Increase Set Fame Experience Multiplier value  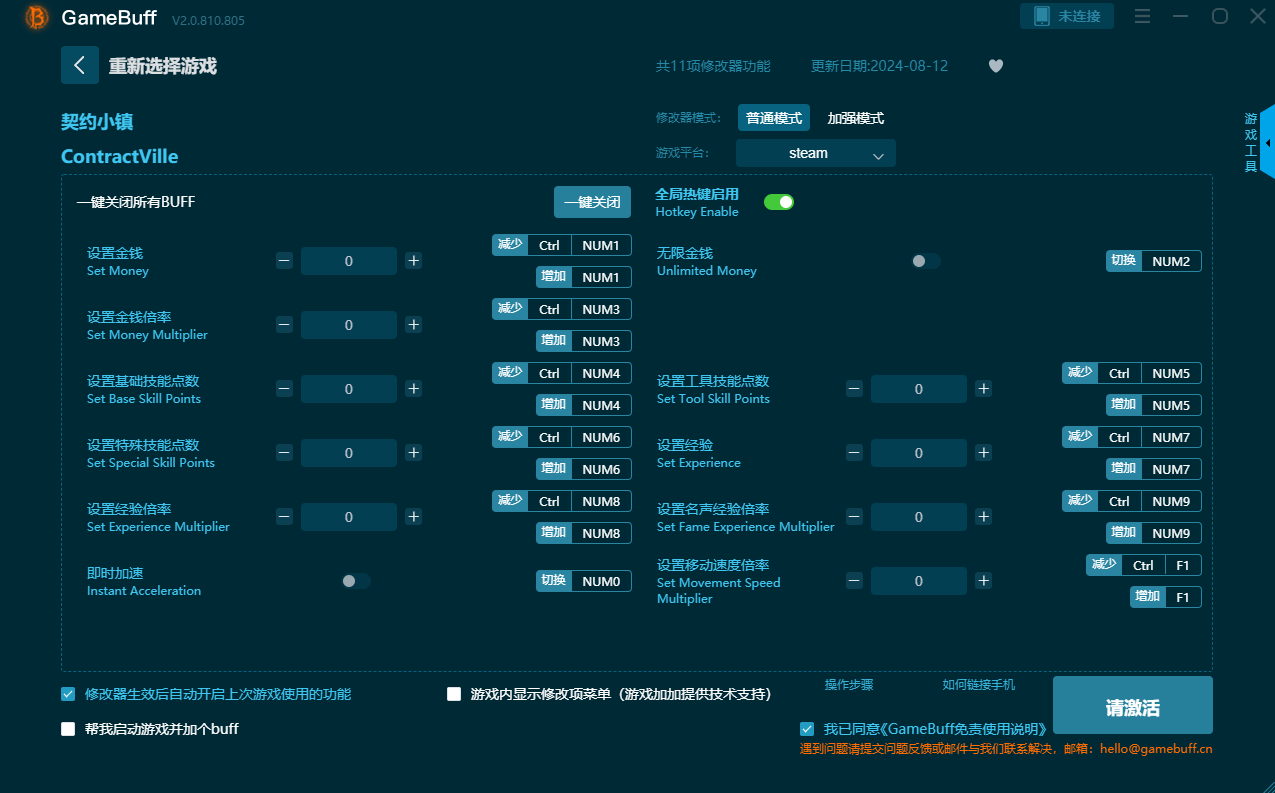[984, 517]
